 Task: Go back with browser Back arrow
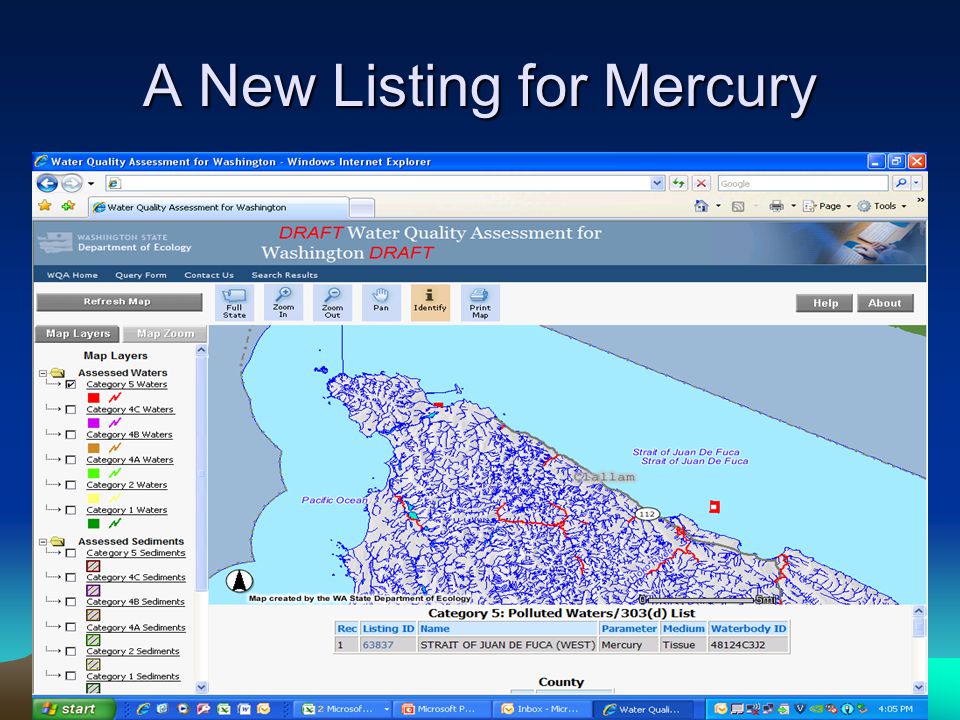coord(47,183)
